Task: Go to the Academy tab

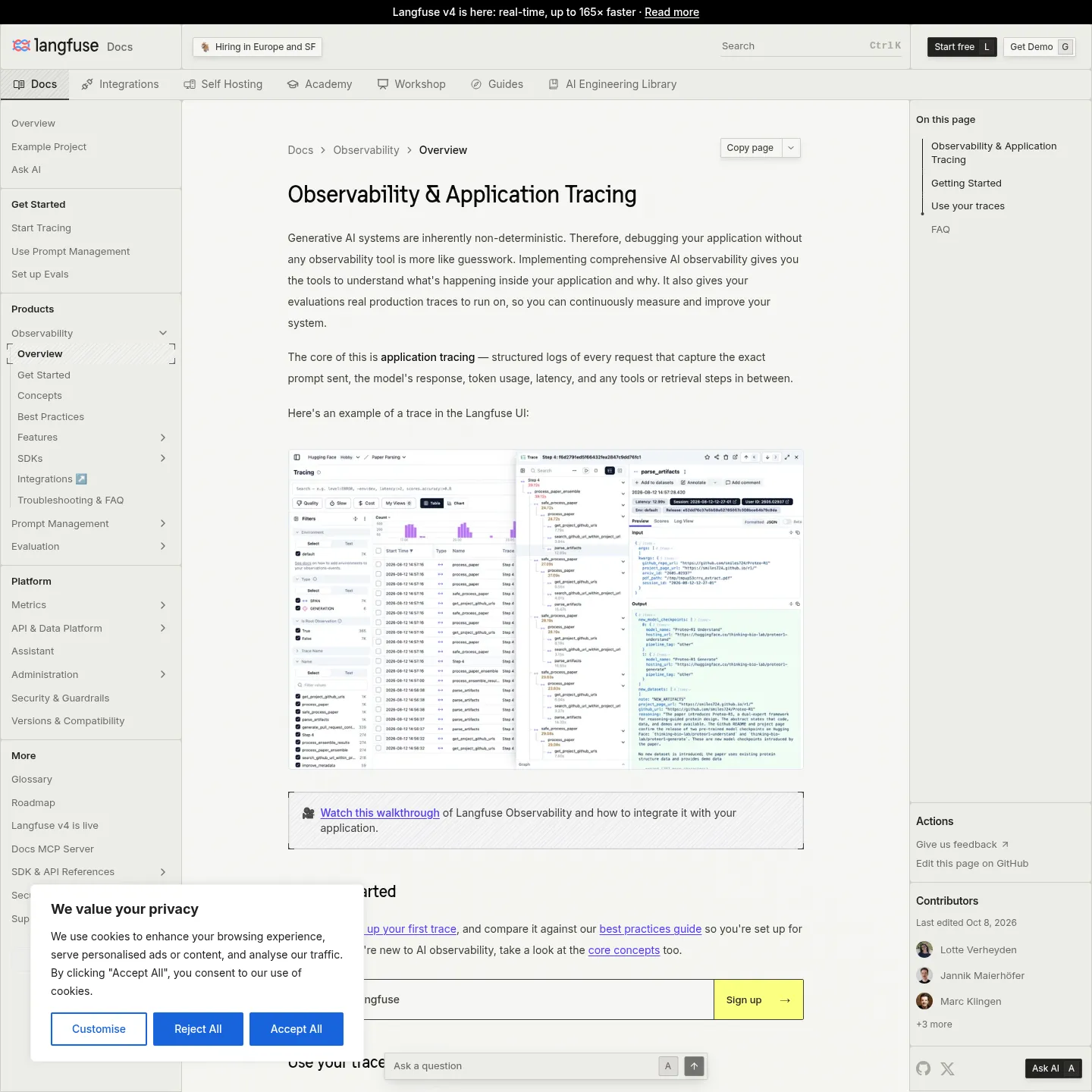Action: click(319, 84)
